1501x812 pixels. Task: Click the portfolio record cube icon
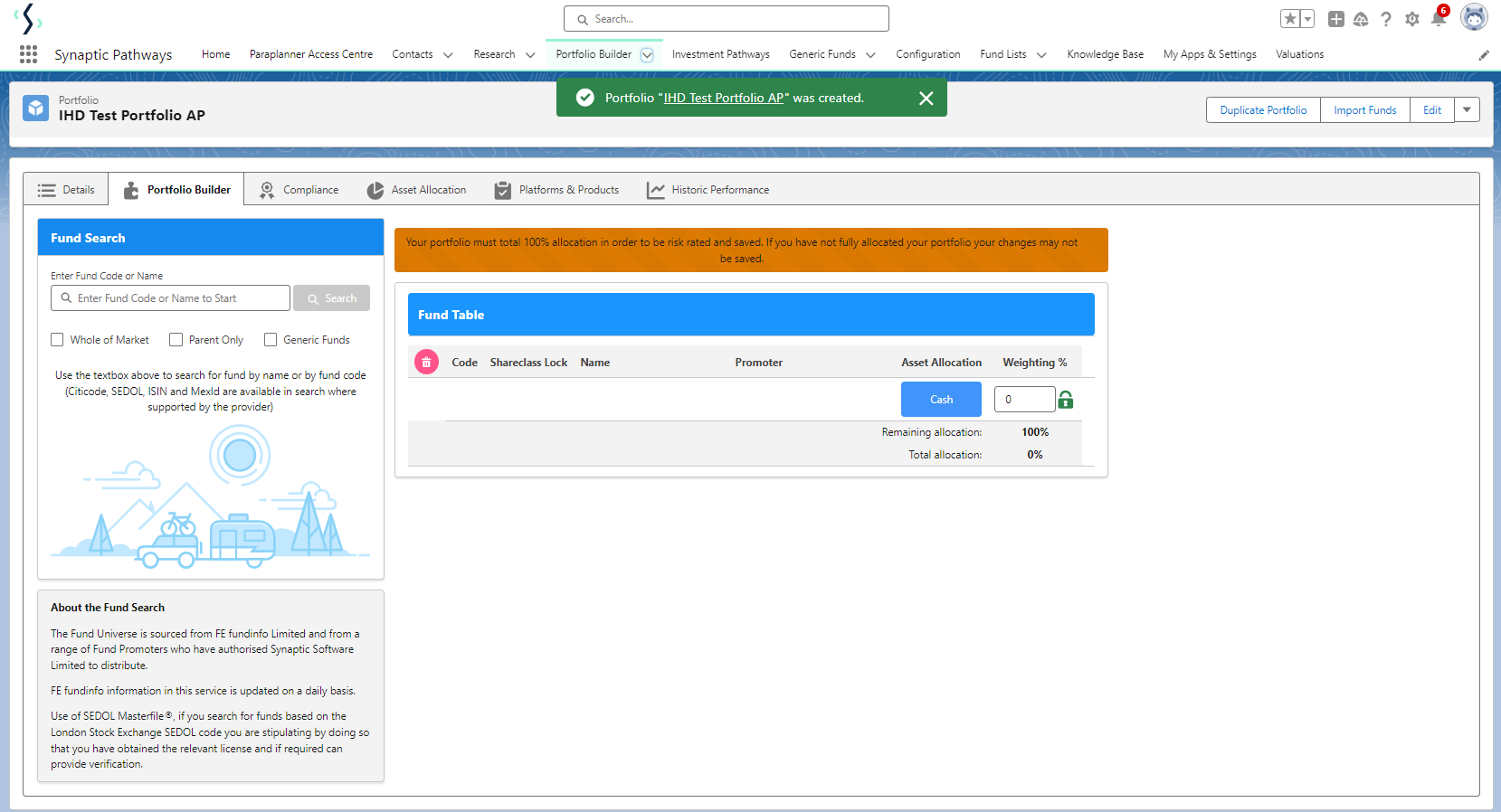coord(36,109)
